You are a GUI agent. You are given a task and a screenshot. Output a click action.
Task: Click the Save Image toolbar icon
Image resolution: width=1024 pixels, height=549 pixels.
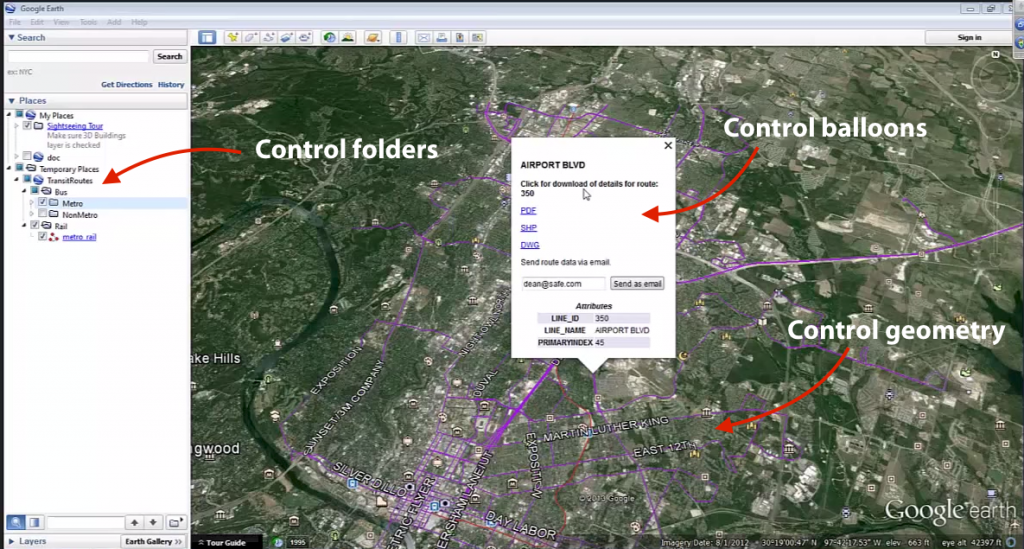[x=460, y=38]
